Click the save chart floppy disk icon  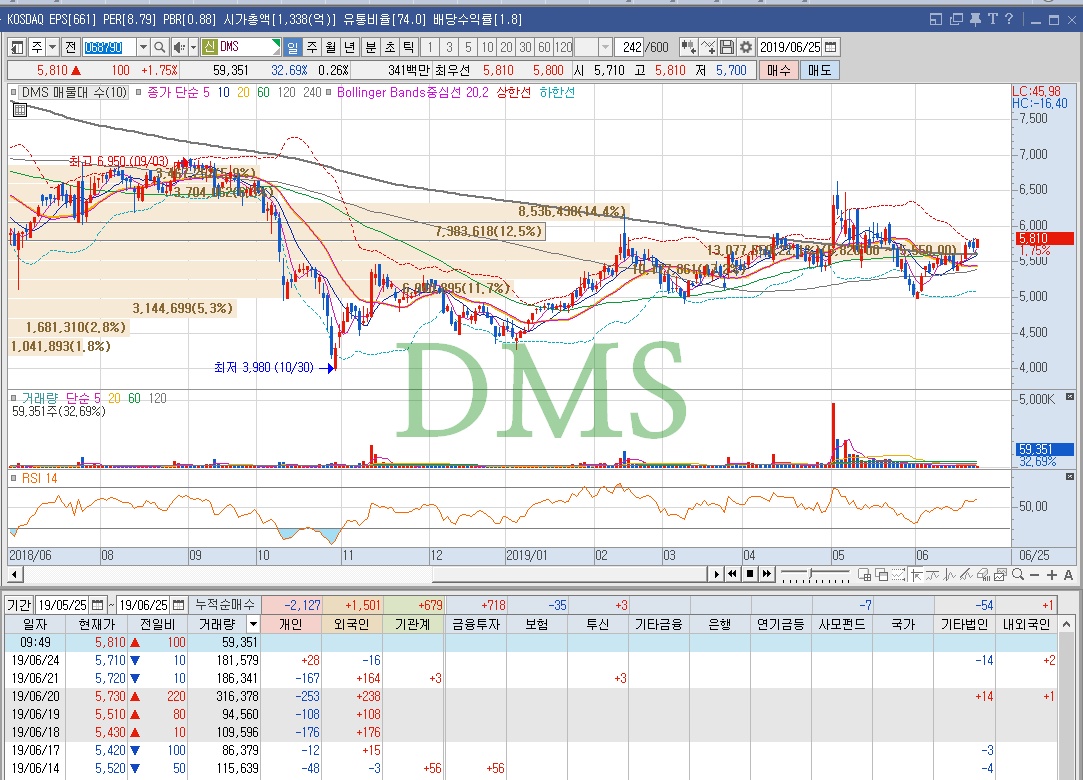click(727, 47)
